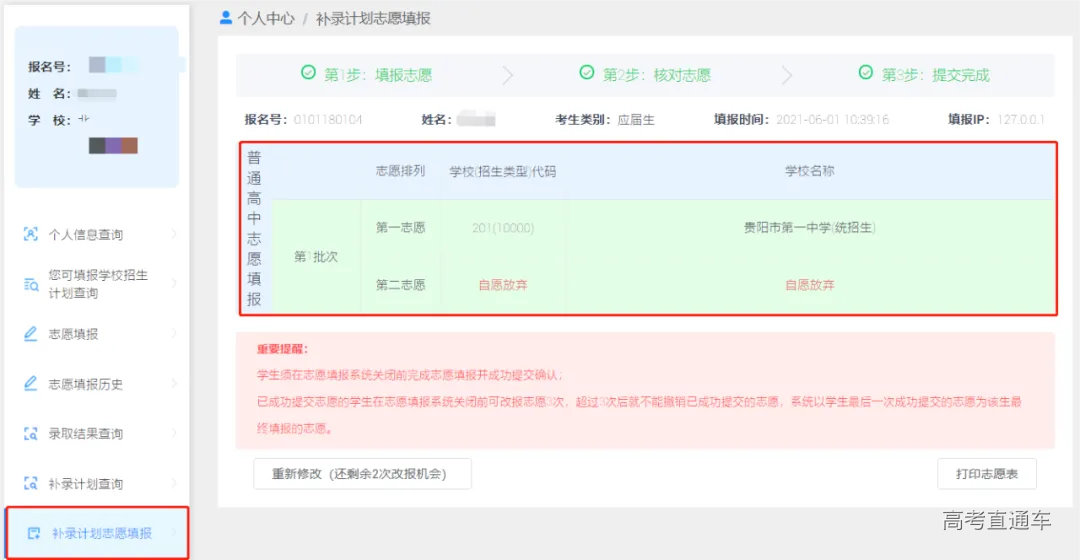Expand the 志愿填报 menu chevron

coord(174,333)
